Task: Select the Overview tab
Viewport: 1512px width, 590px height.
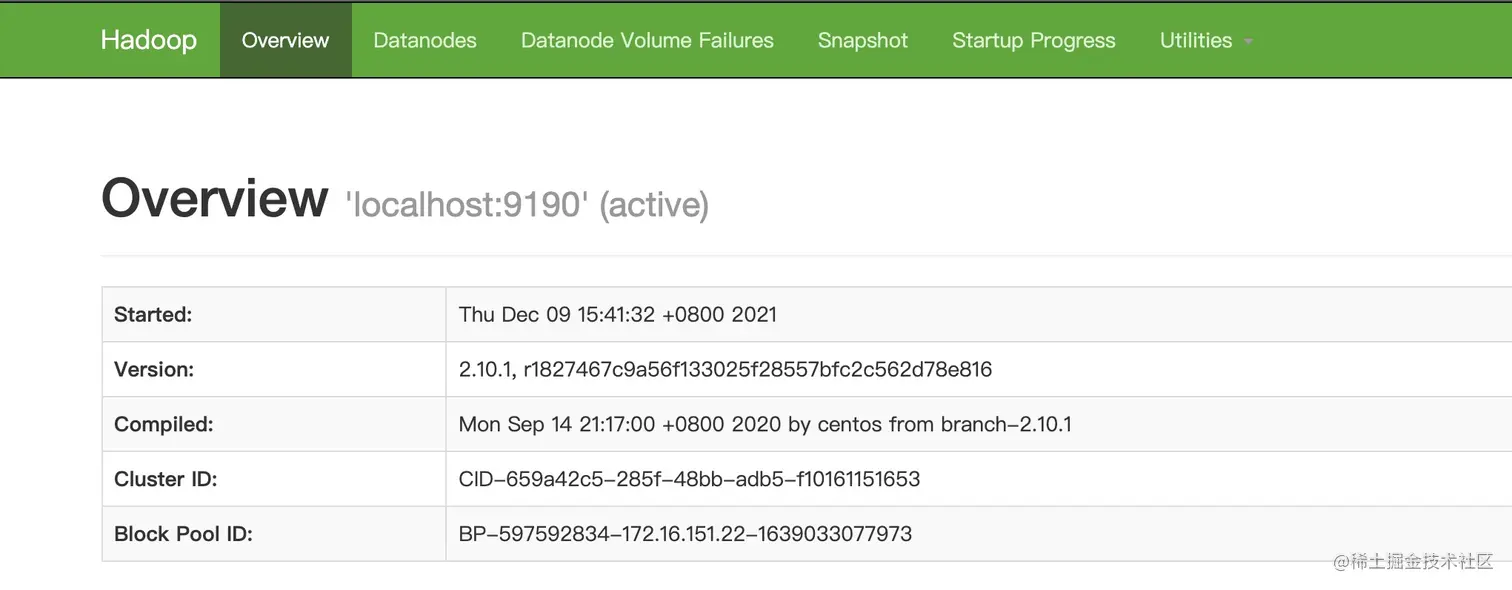Action: click(x=285, y=40)
